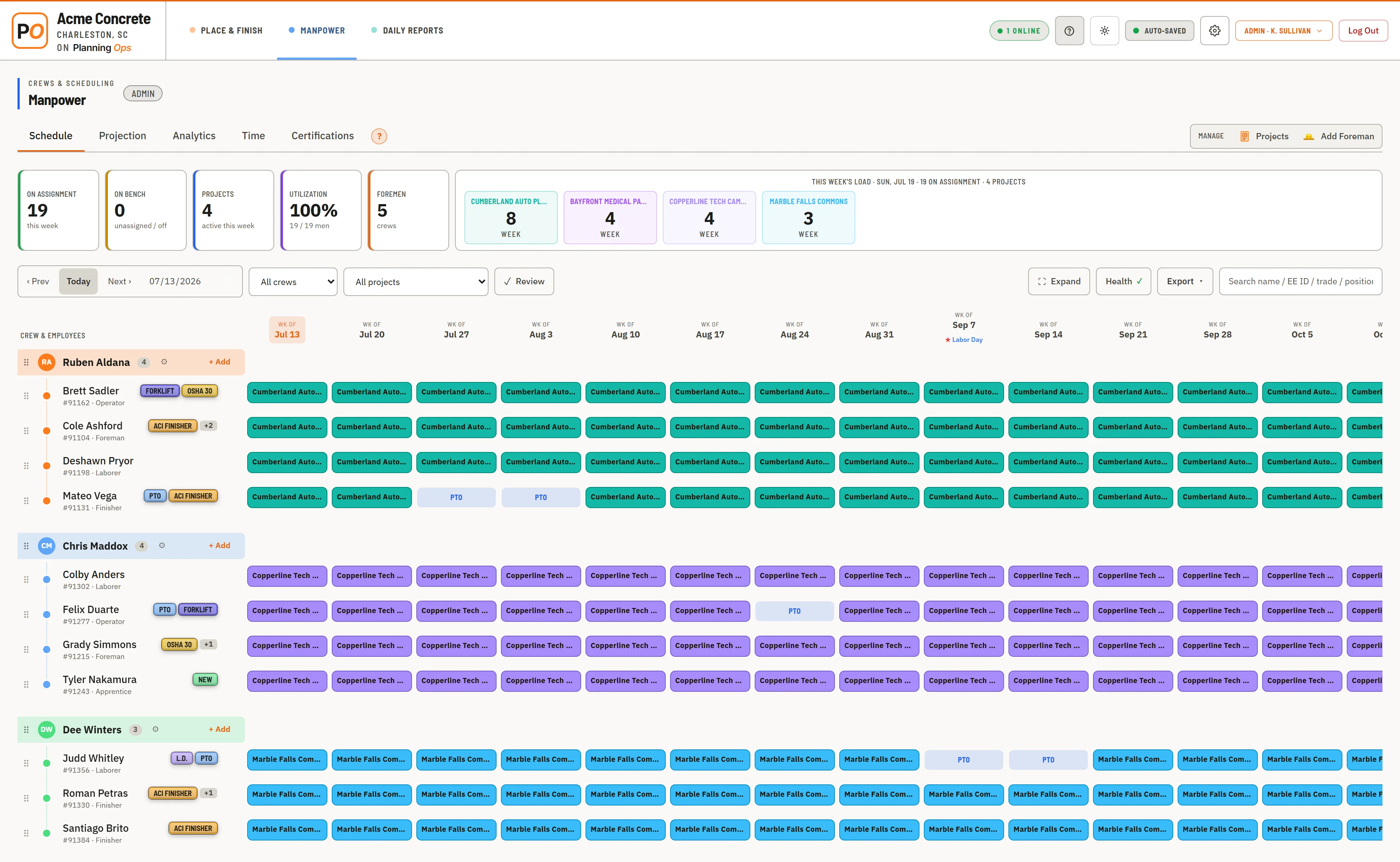1400x862 pixels.
Task: Expand +1 more certifications for Roman Petras
Action: [x=209, y=793]
